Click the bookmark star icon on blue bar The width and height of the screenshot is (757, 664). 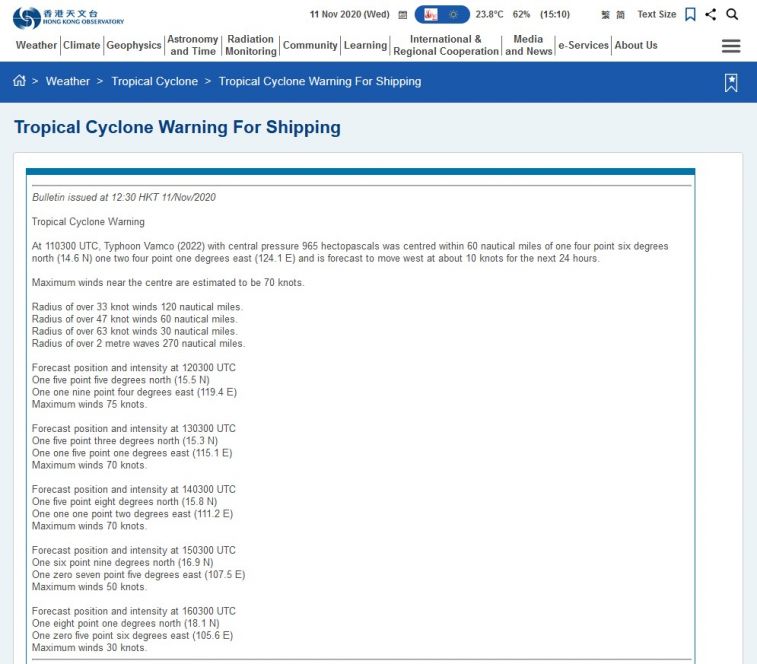731,83
